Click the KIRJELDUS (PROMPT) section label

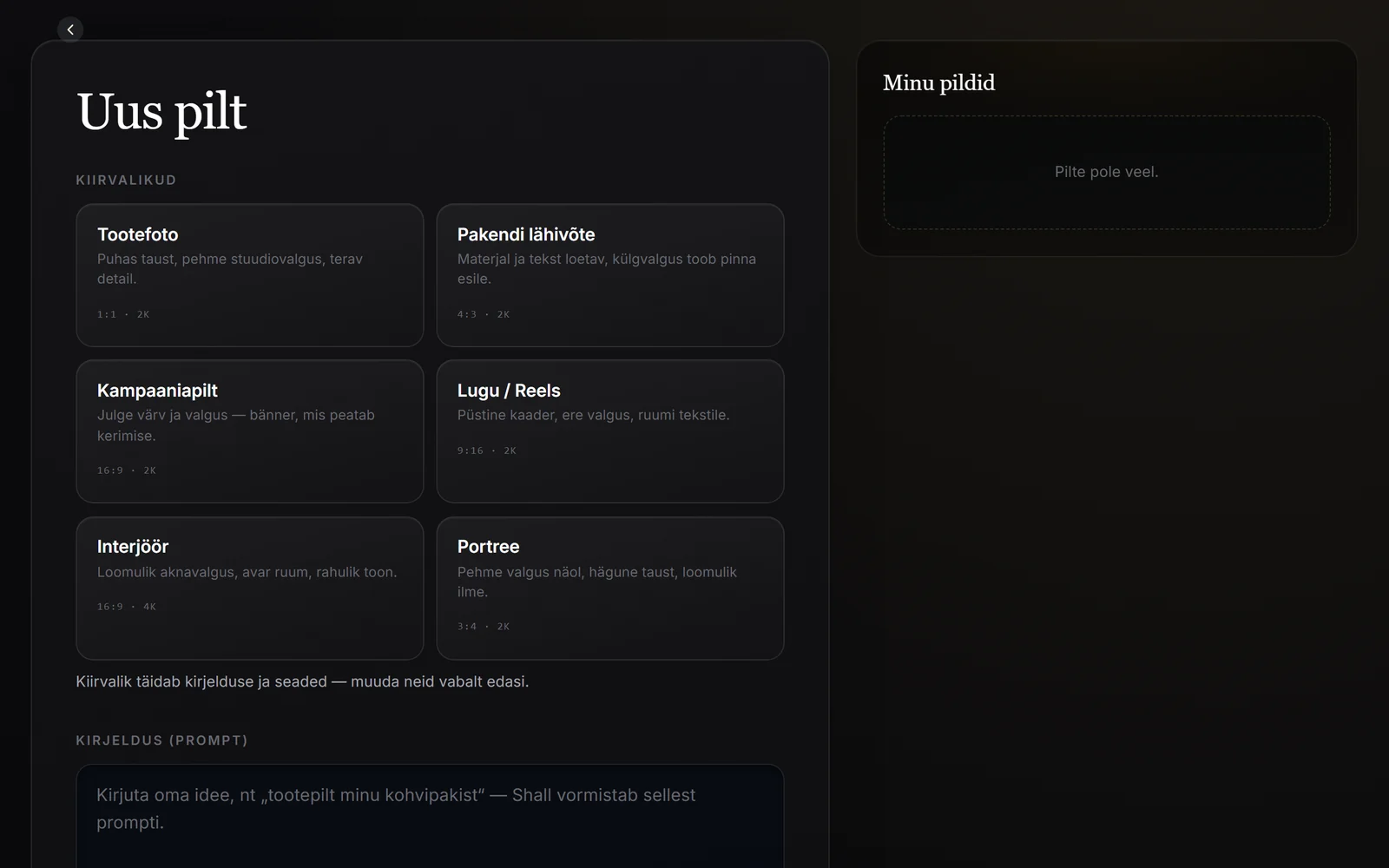162,740
